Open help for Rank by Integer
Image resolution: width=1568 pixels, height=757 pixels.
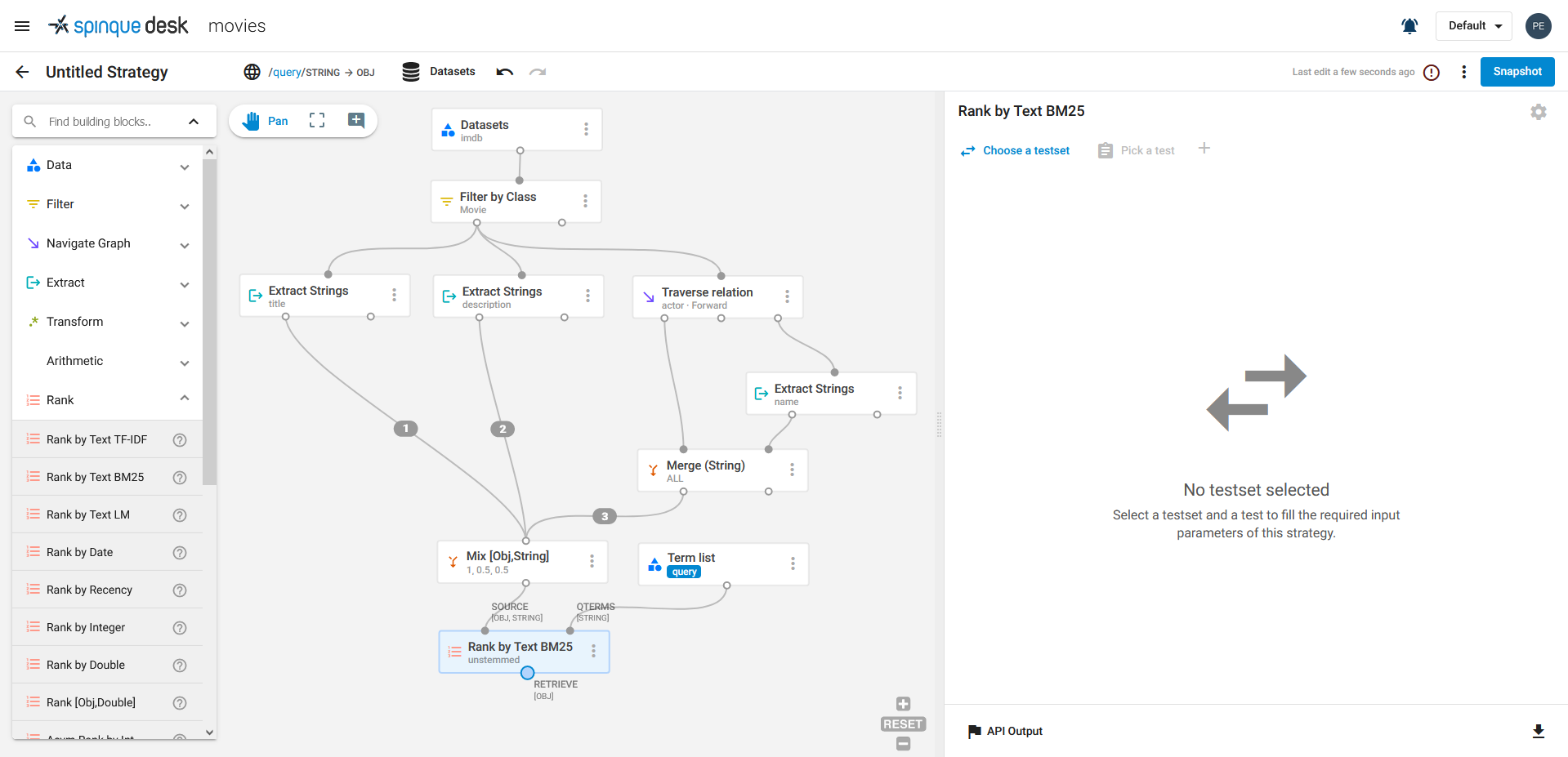pyautogui.click(x=180, y=628)
